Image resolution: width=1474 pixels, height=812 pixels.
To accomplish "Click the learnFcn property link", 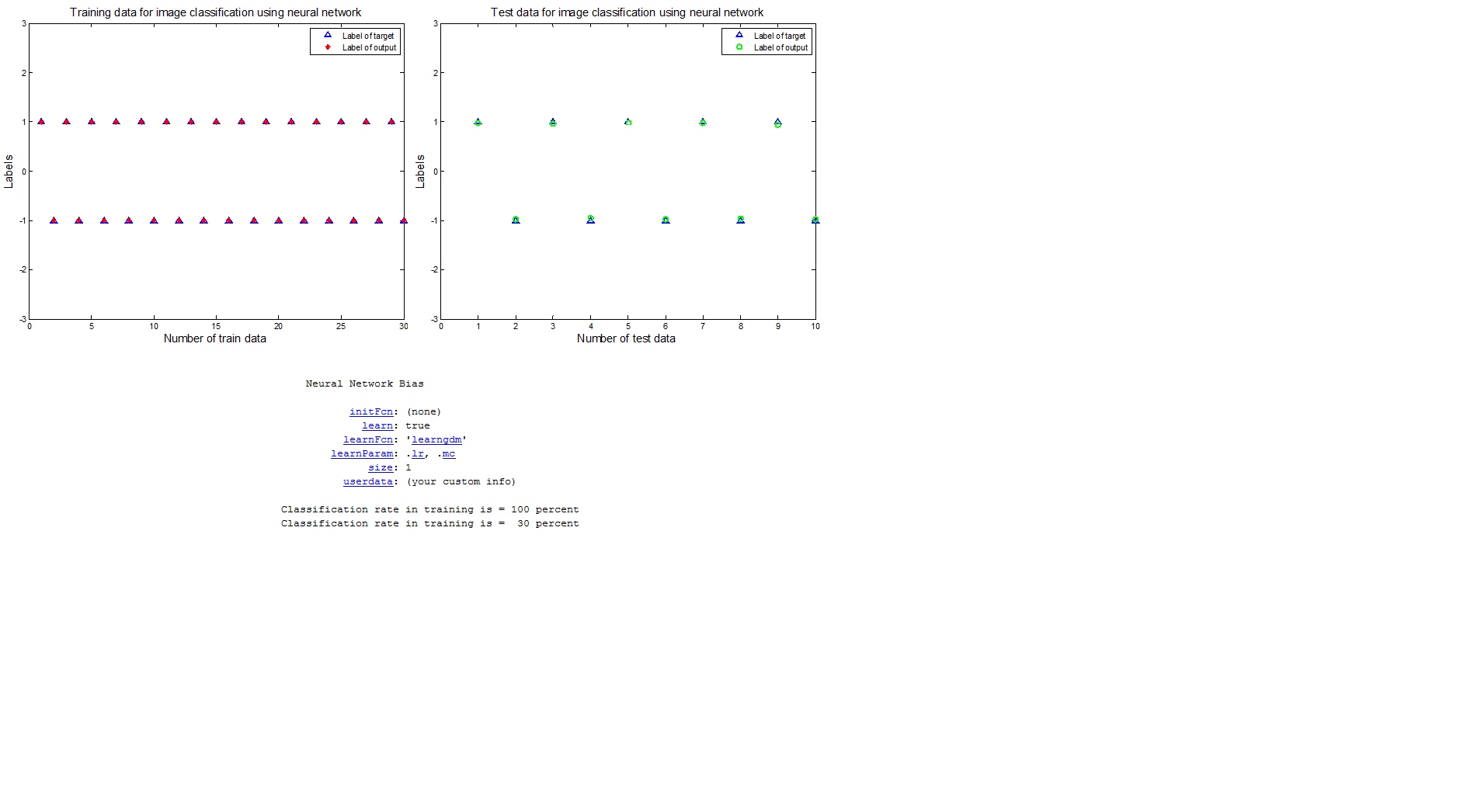I will 367,440.
